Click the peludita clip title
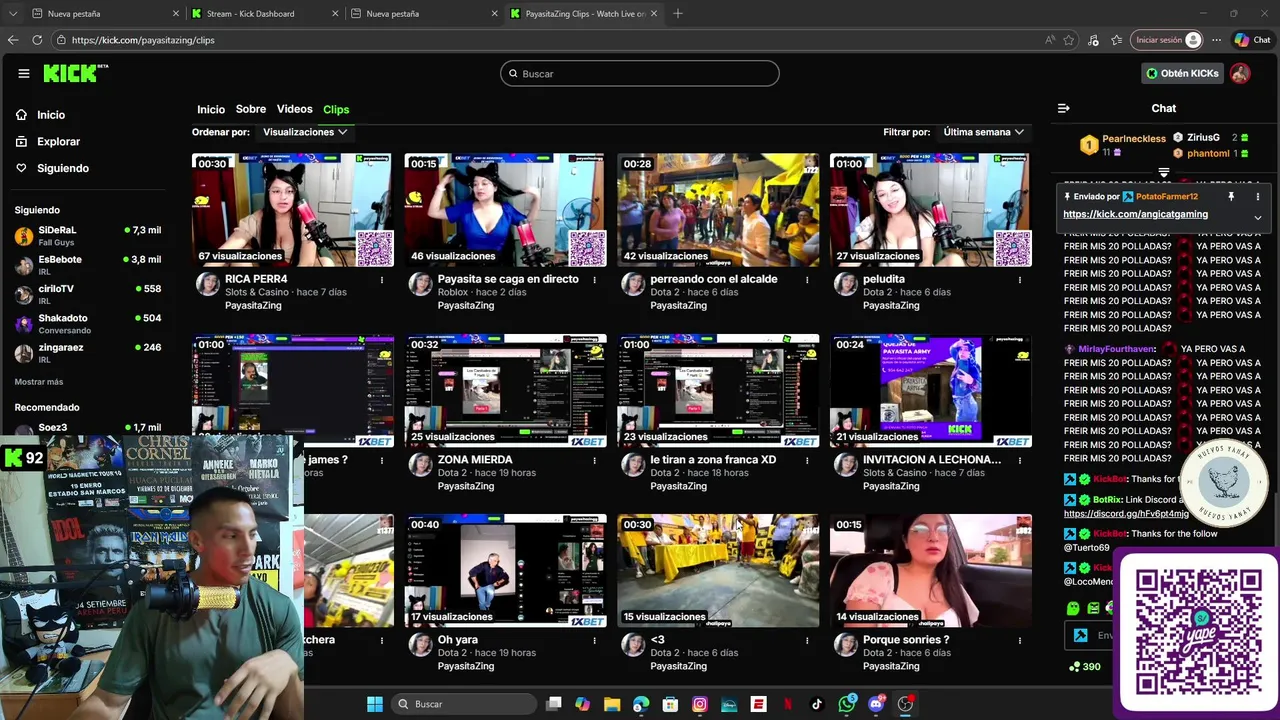Screen dimensions: 1280x720 (884, 279)
